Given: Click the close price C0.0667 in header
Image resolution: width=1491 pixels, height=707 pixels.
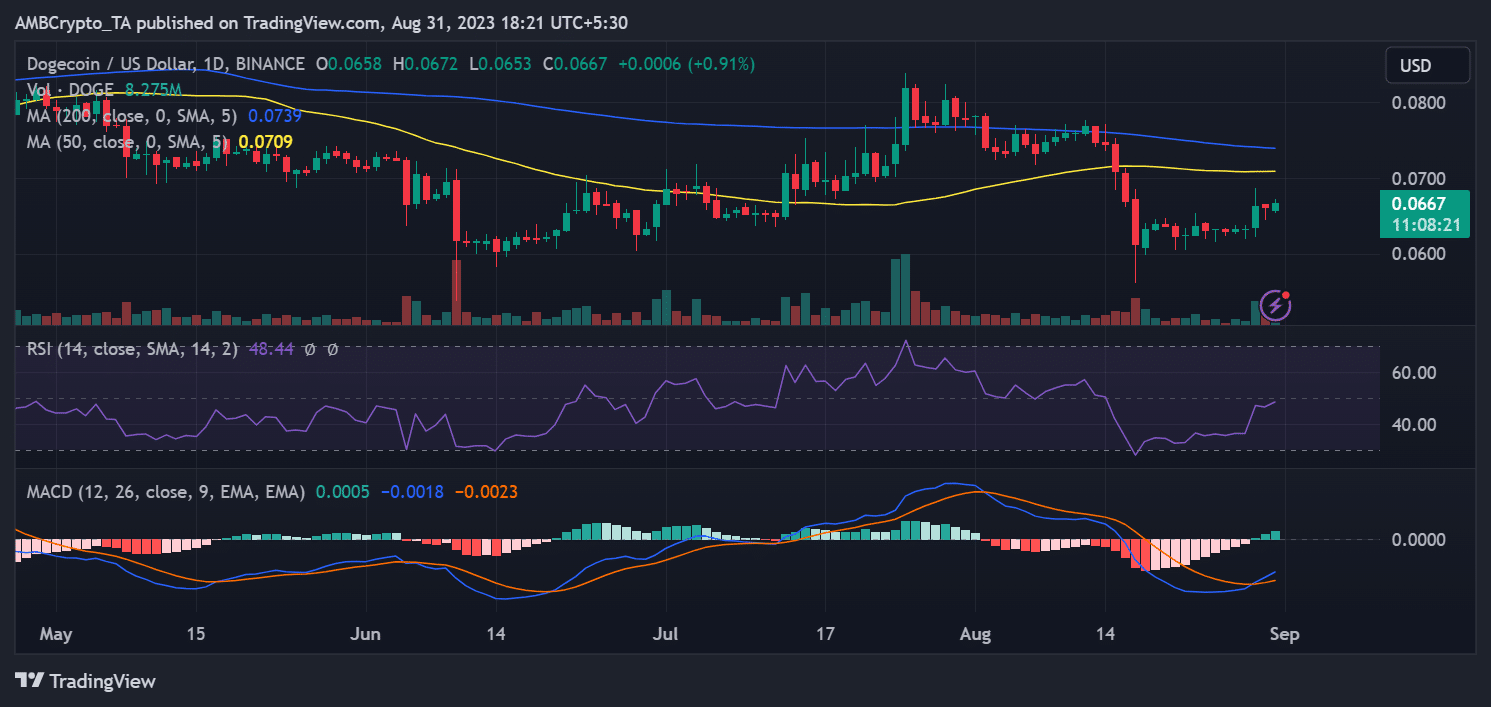Looking at the screenshot, I should [x=575, y=64].
